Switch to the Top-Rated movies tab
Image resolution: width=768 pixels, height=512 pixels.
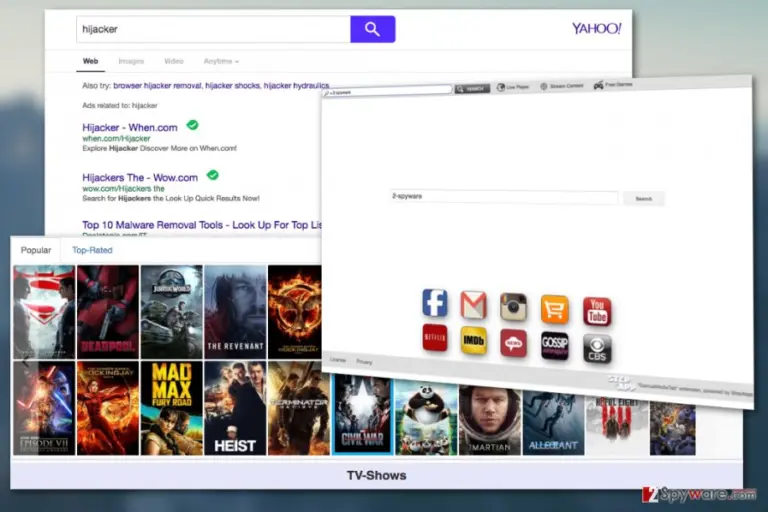pyautogui.click(x=92, y=250)
